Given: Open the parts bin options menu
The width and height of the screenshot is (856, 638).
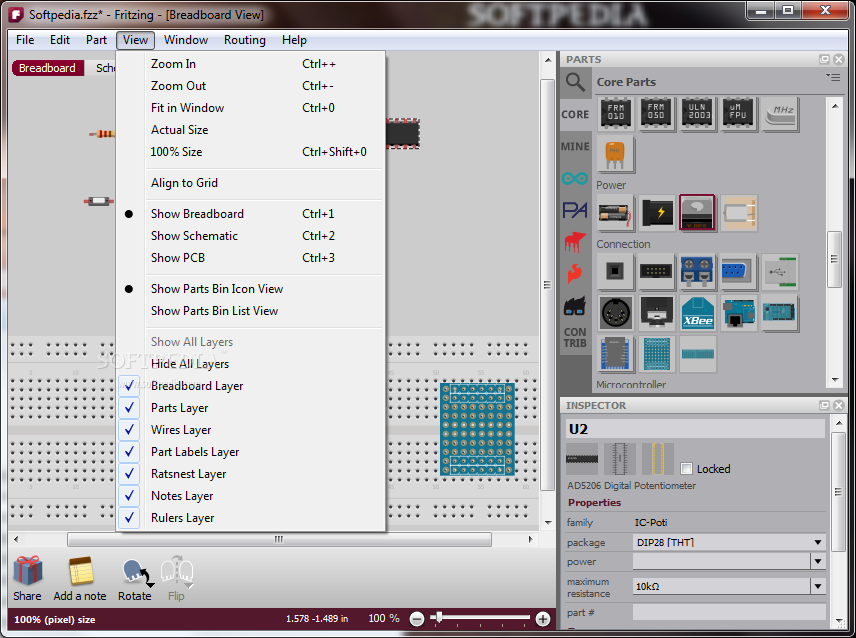Looking at the screenshot, I should click(833, 77).
